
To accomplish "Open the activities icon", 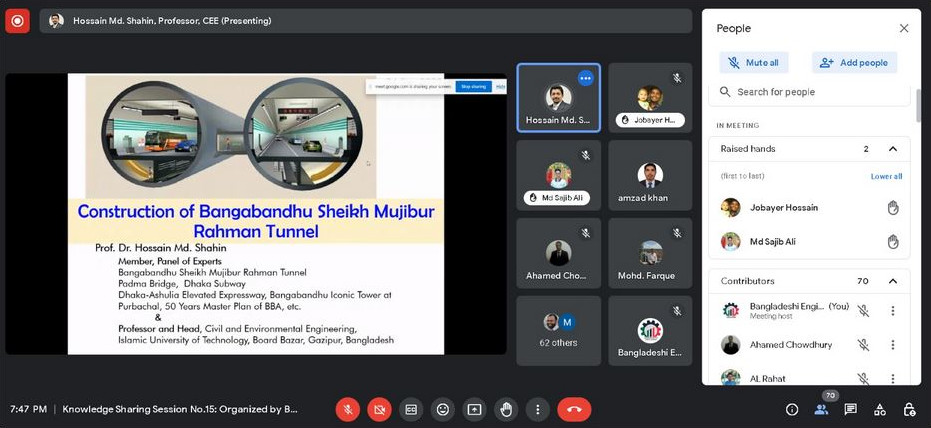I will [880, 410].
